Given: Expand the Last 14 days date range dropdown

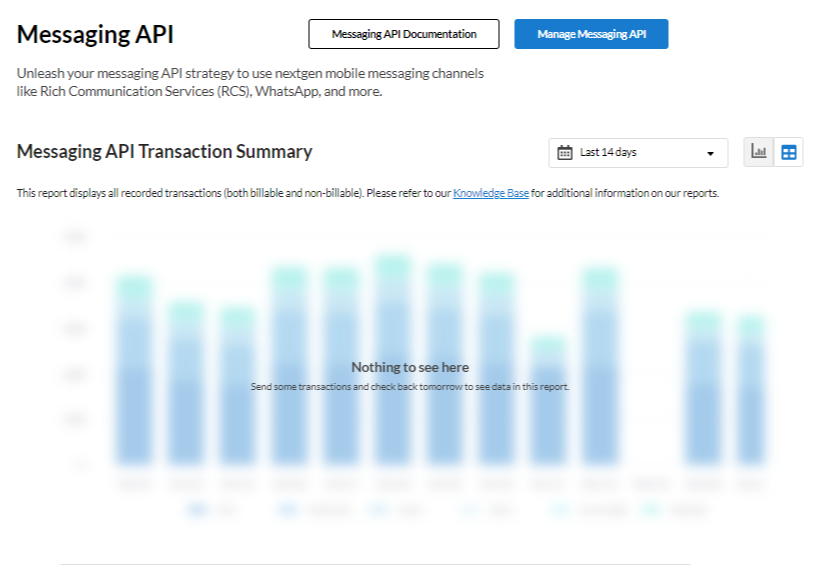Looking at the screenshot, I should (x=638, y=152).
